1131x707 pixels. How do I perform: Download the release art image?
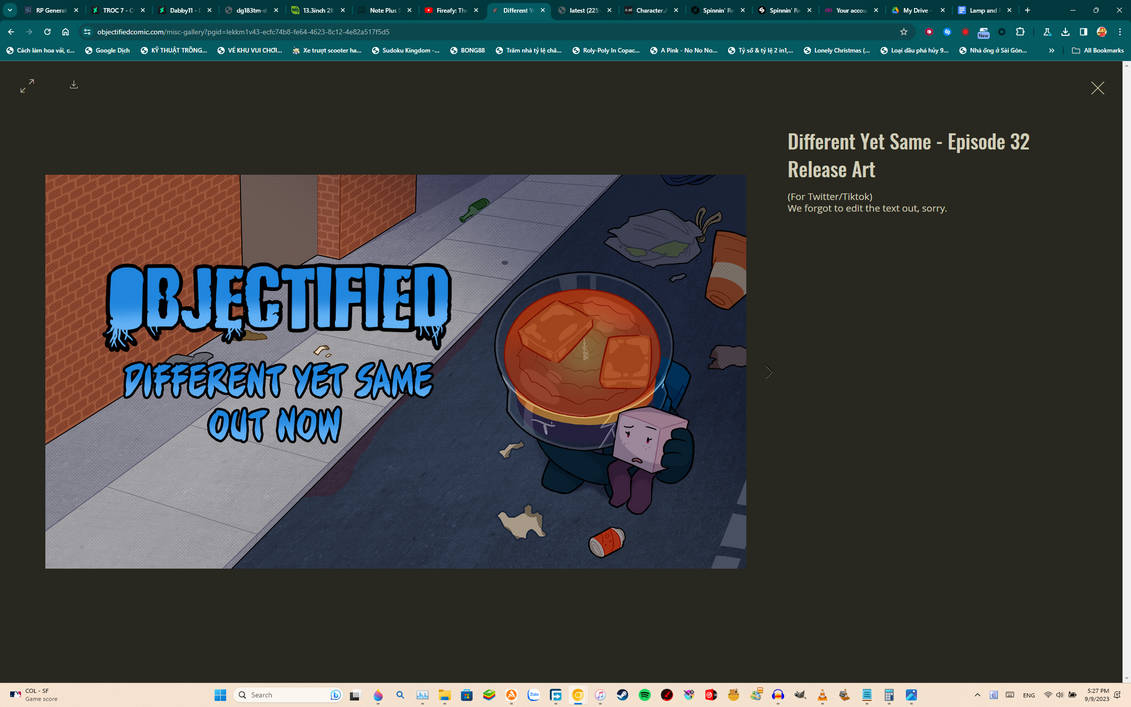pyautogui.click(x=74, y=85)
